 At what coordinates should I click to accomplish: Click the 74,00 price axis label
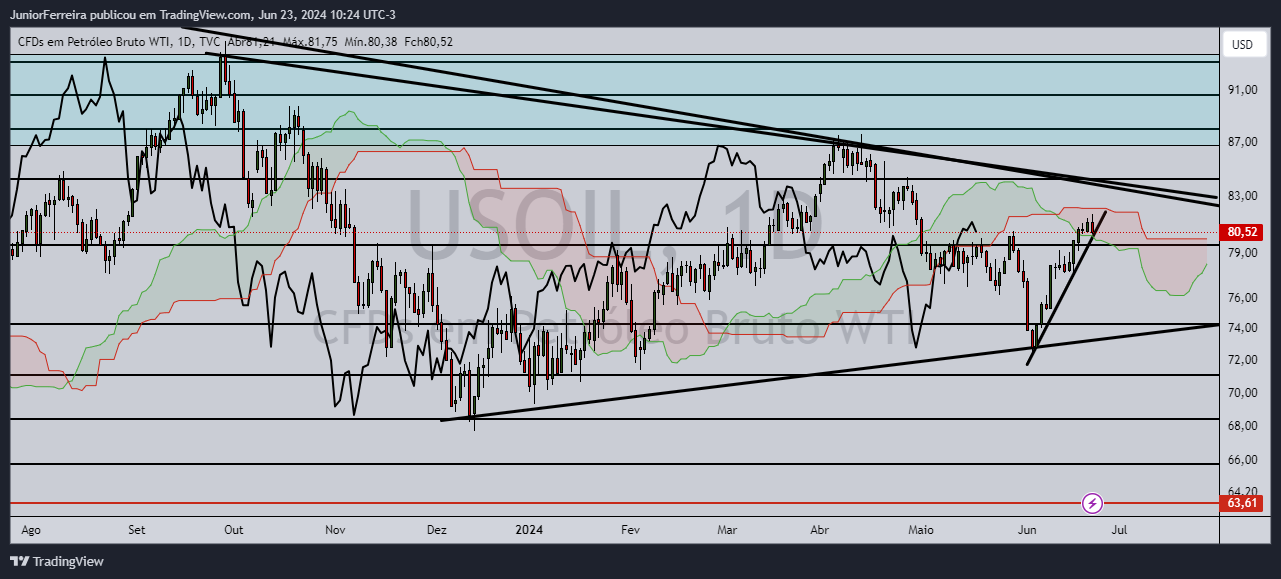tap(1242, 328)
